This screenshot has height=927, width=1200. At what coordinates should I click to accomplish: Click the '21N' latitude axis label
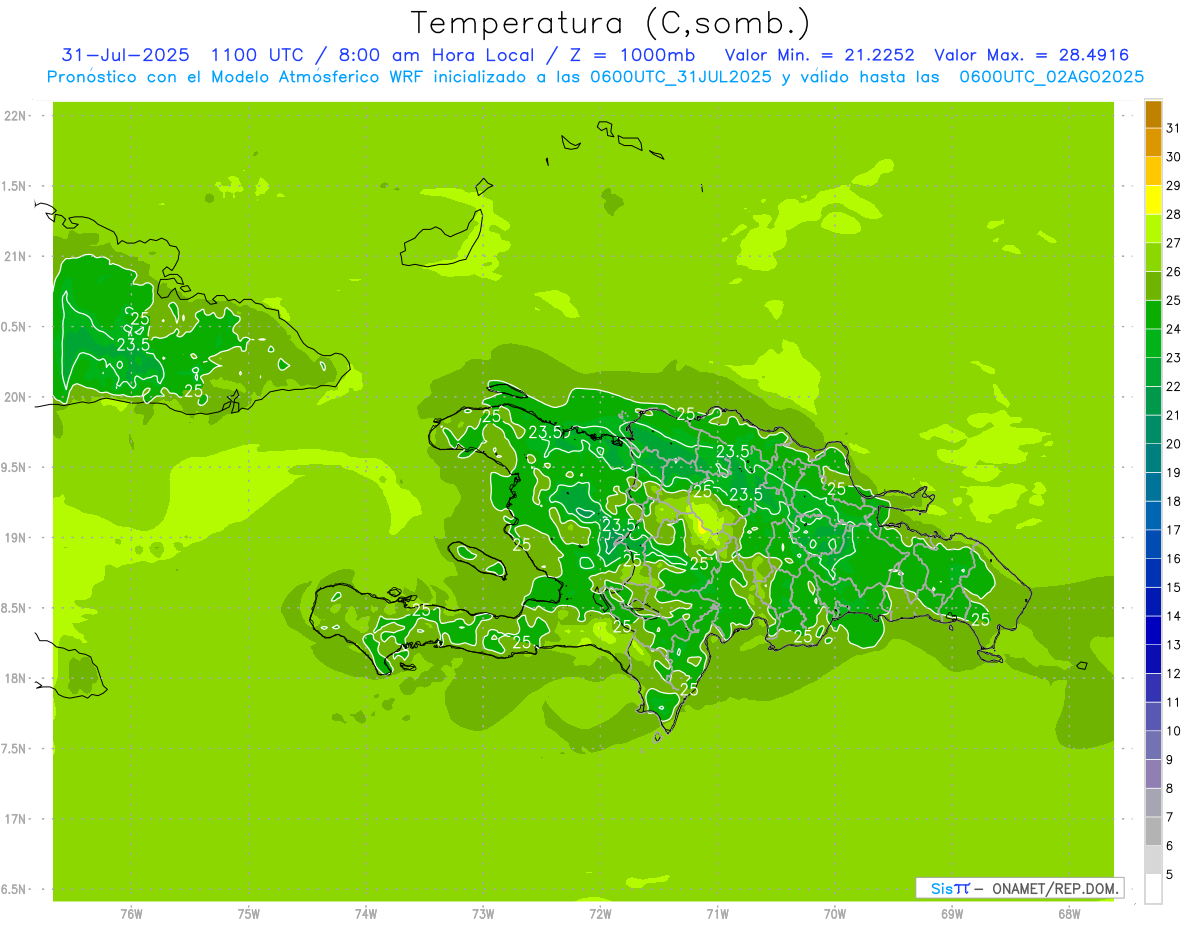pyautogui.click(x=15, y=256)
